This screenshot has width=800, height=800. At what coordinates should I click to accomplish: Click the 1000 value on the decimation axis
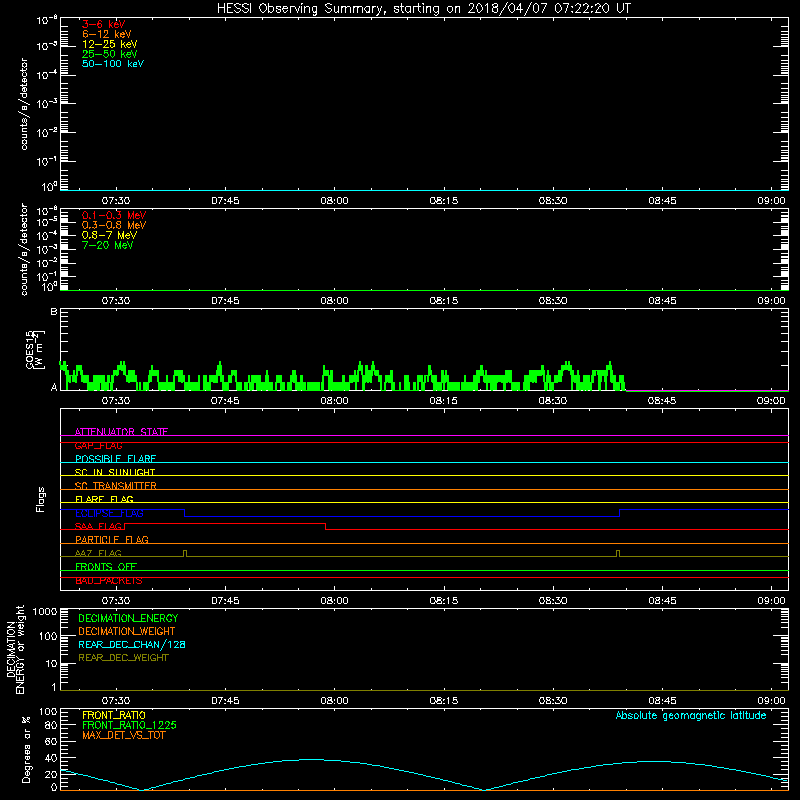(x=45, y=611)
